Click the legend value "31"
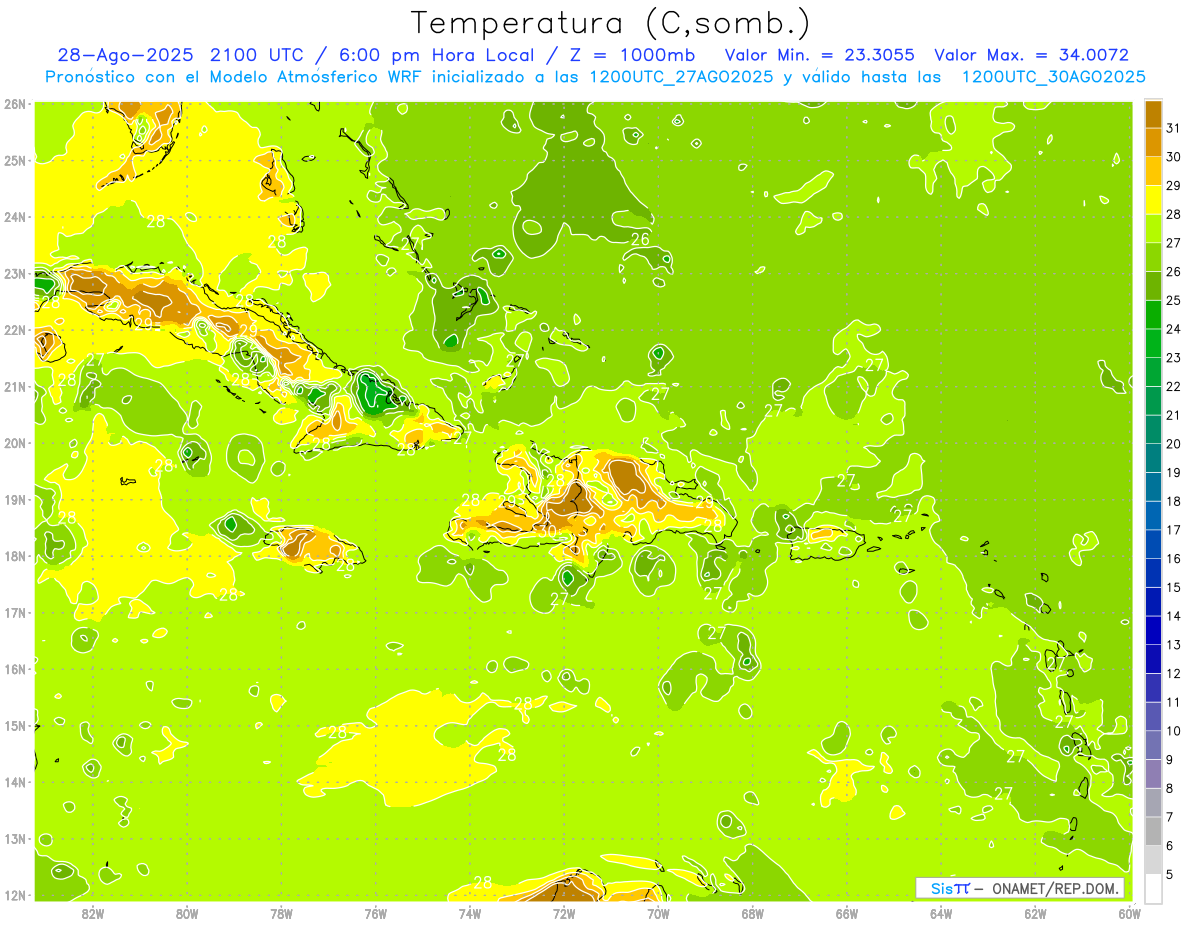Screen dimensions: 1200x927 pyautogui.click(x=1173, y=128)
